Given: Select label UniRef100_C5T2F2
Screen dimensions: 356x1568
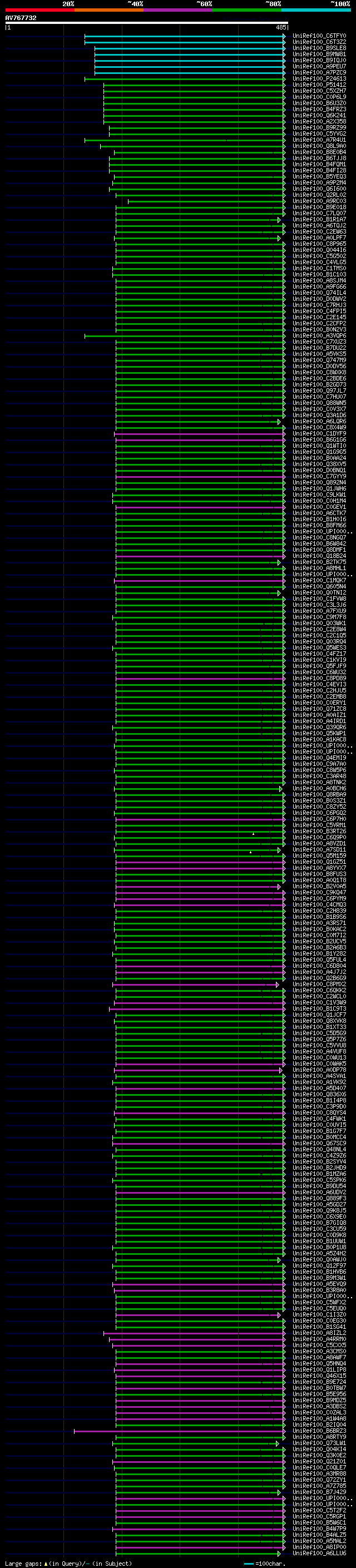Looking at the screenshot, I should click(319, 1511).
